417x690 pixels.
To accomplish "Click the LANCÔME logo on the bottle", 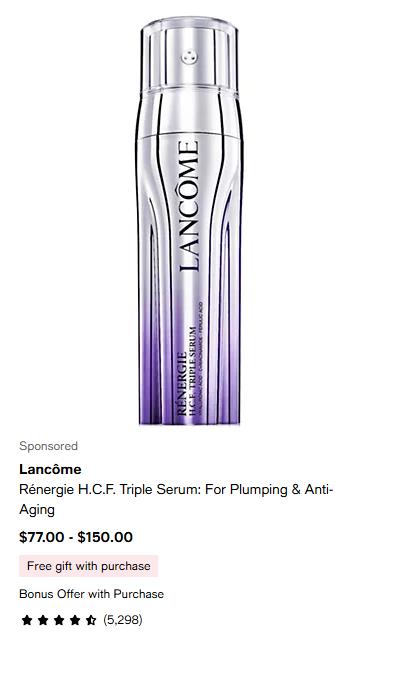I will [x=189, y=206].
